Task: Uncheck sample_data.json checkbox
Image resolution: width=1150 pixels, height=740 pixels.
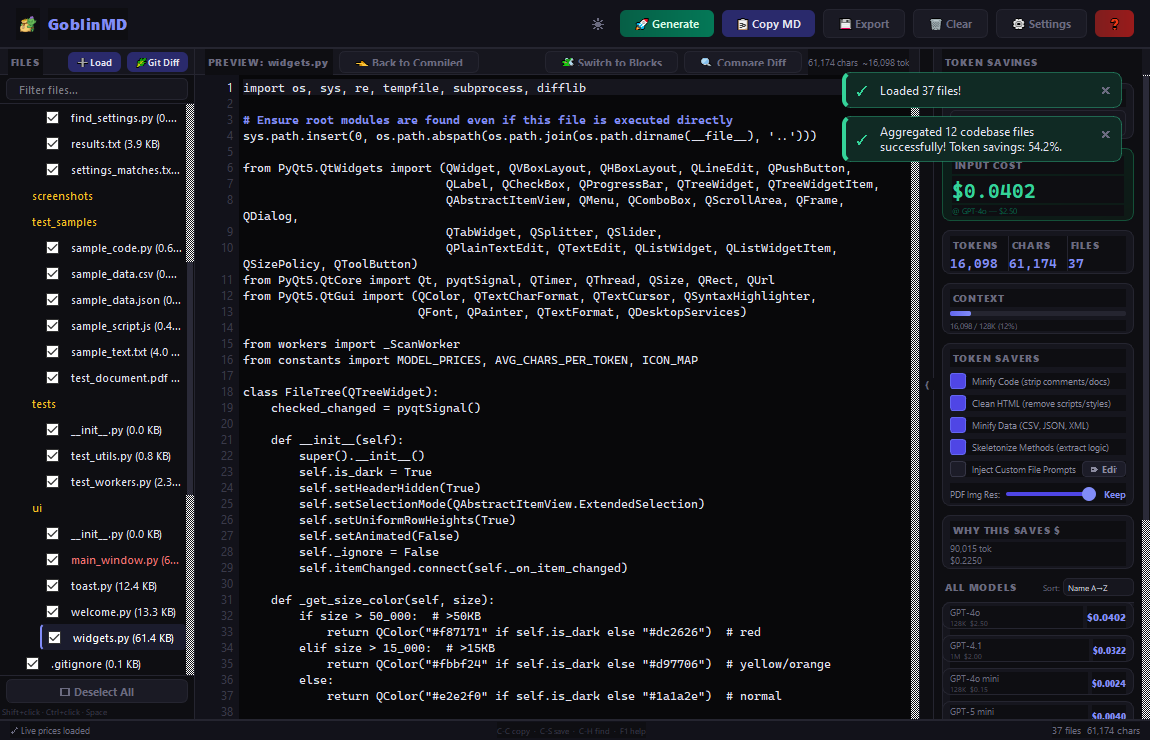Action: pyautogui.click(x=53, y=300)
